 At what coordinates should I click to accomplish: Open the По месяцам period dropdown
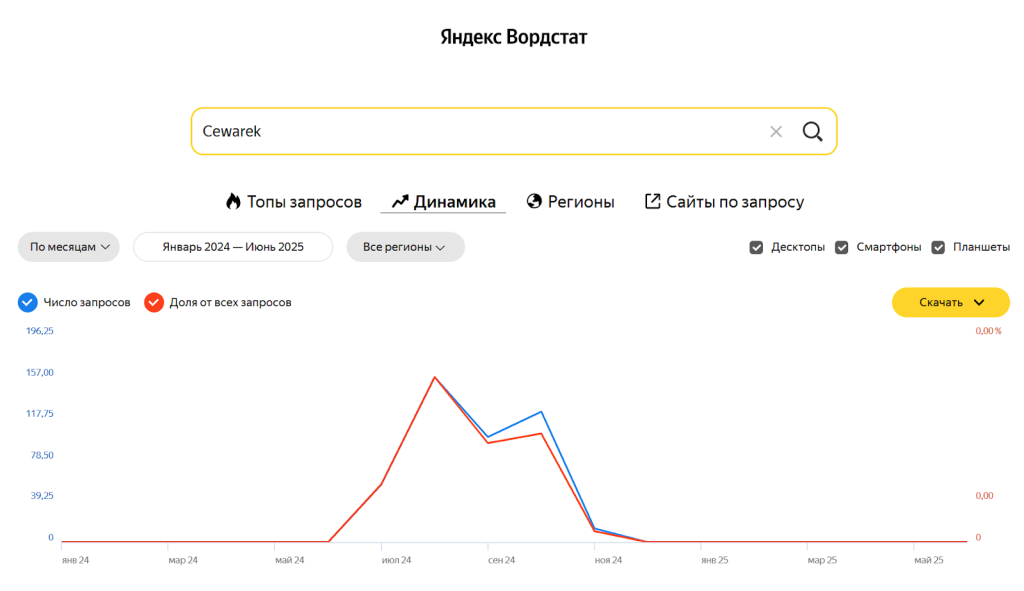(x=69, y=247)
